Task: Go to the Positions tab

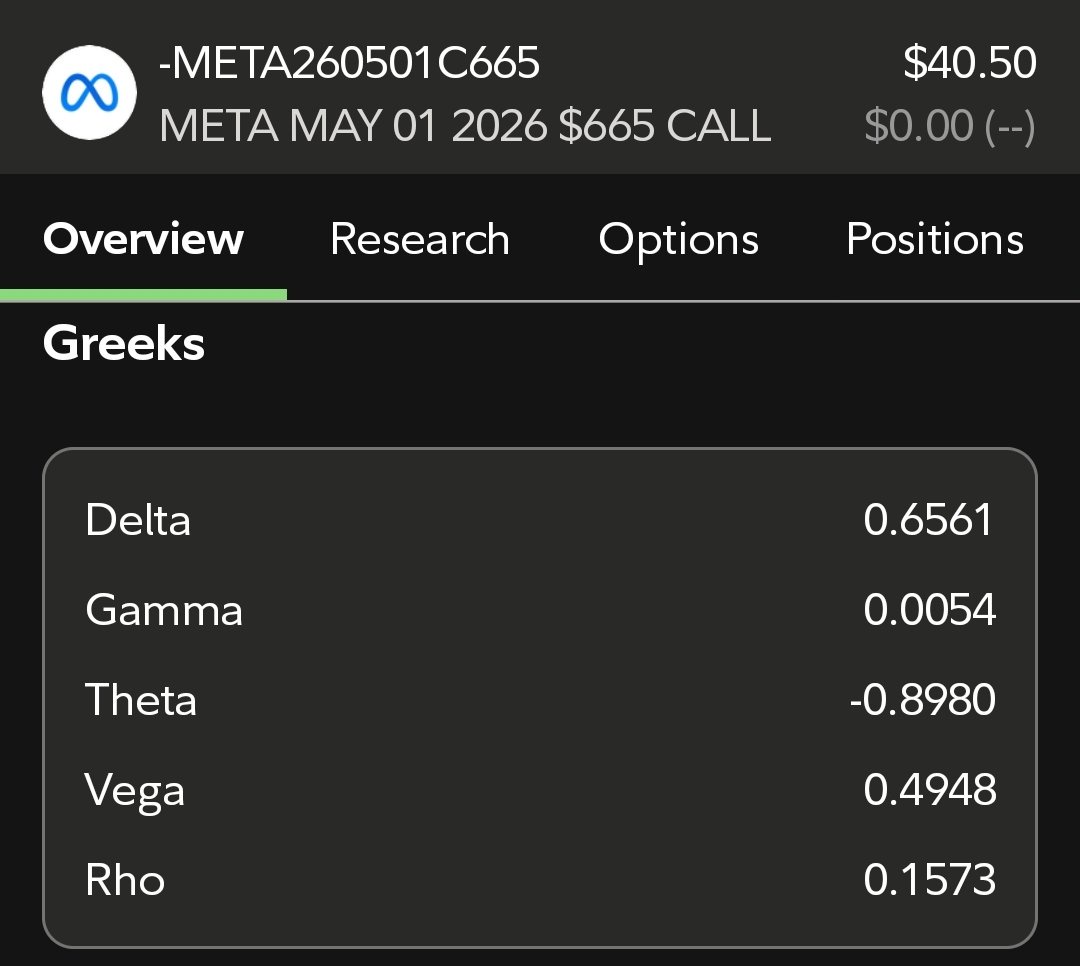Action: click(x=935, y=239)
